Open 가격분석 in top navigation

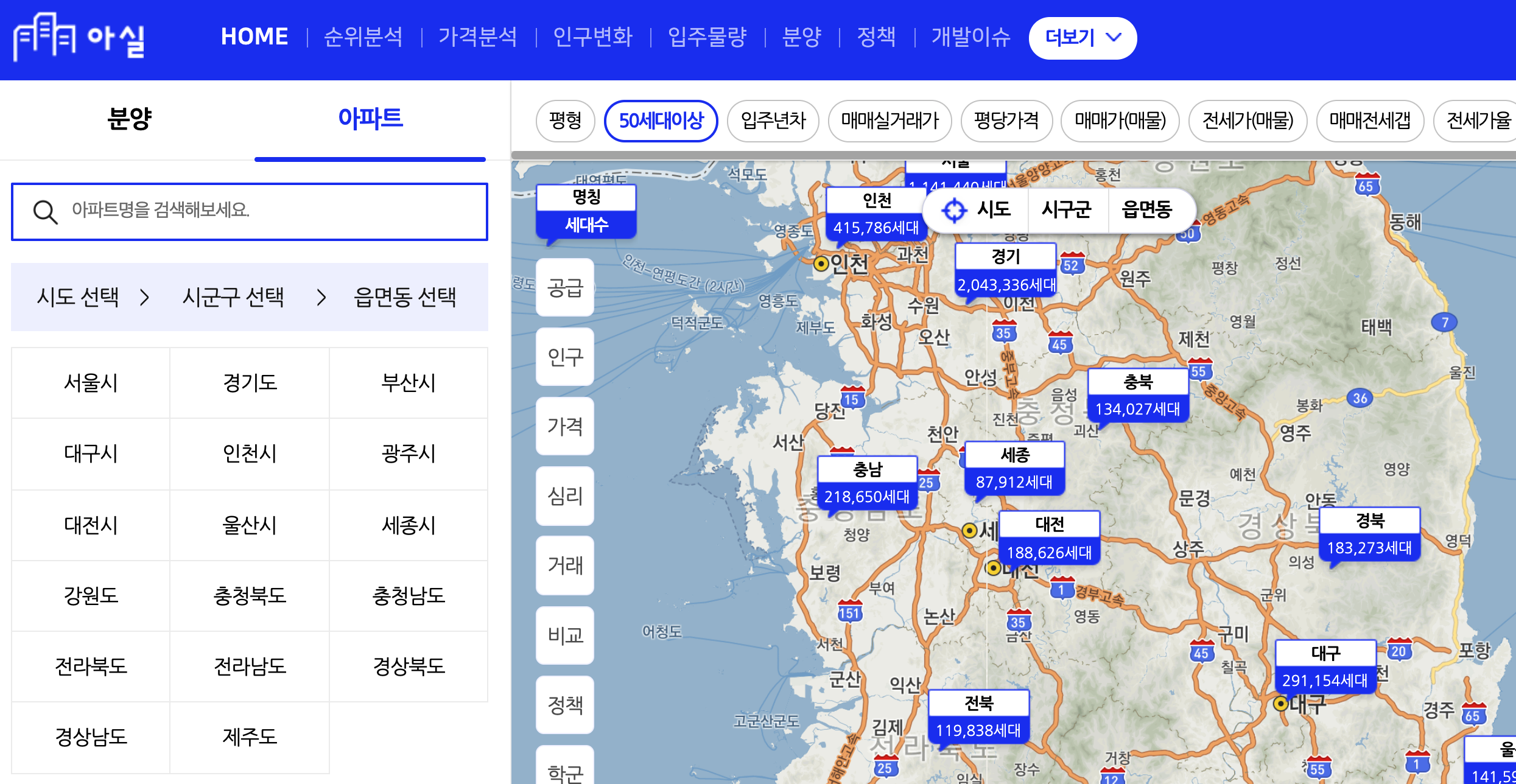477,37
